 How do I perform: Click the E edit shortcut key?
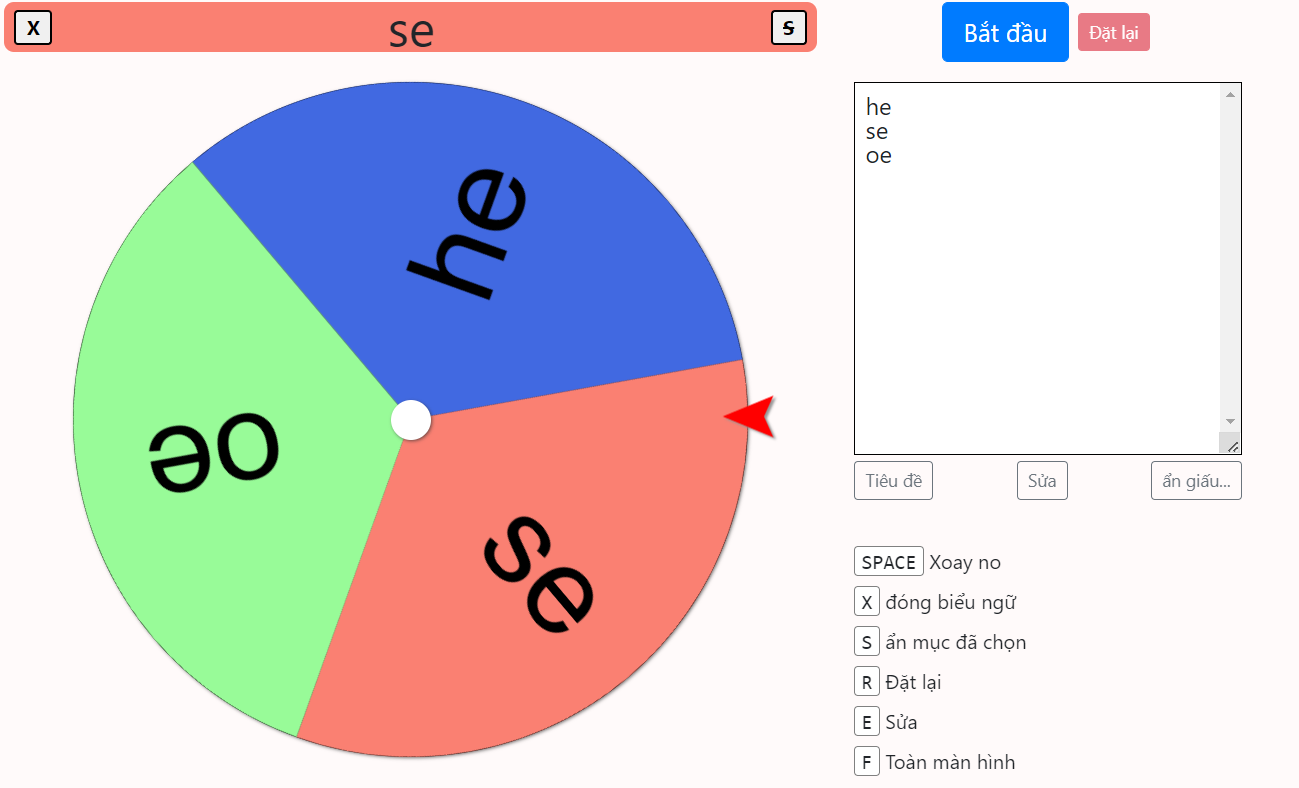pos(867,722)
